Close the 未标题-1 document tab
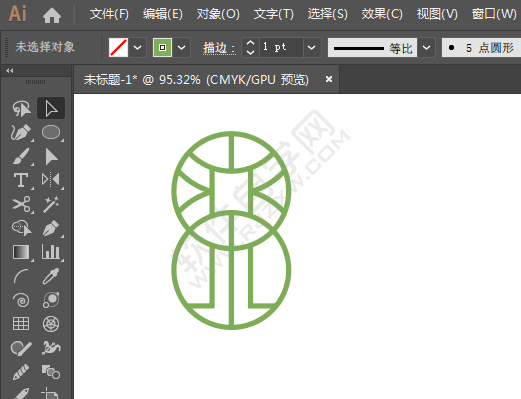The height and width of the screenshot is (399, 521). 329,79
